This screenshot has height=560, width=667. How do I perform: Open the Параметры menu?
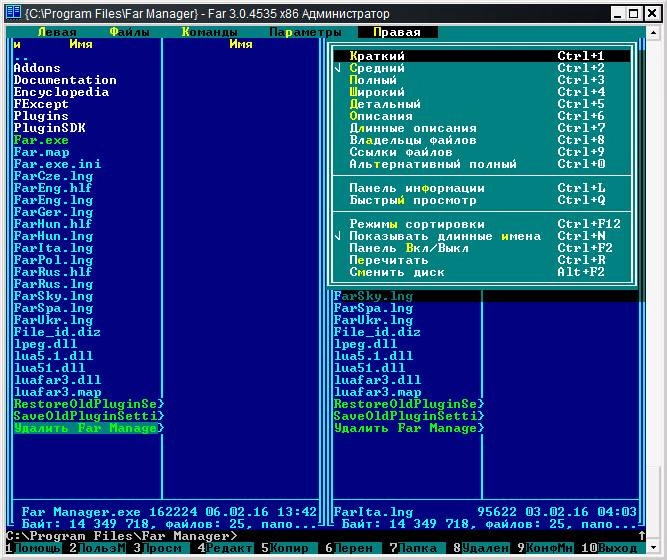[305, 32]
